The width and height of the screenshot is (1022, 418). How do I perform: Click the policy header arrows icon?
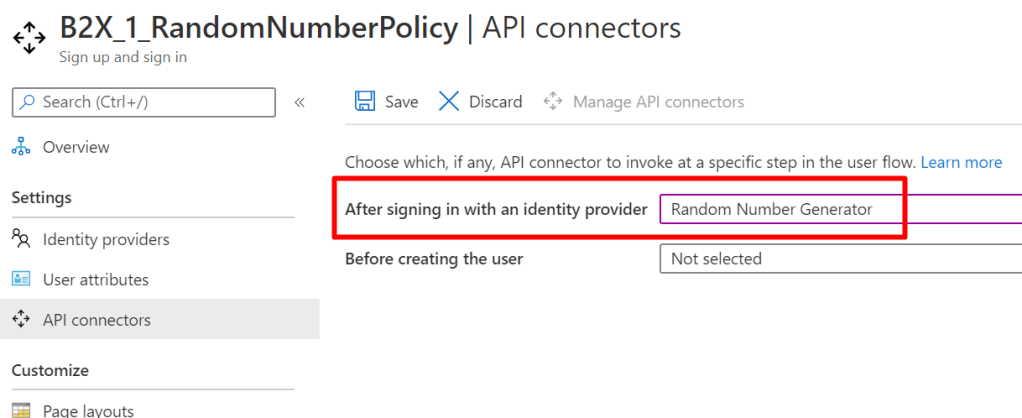(x=29, y=39)
